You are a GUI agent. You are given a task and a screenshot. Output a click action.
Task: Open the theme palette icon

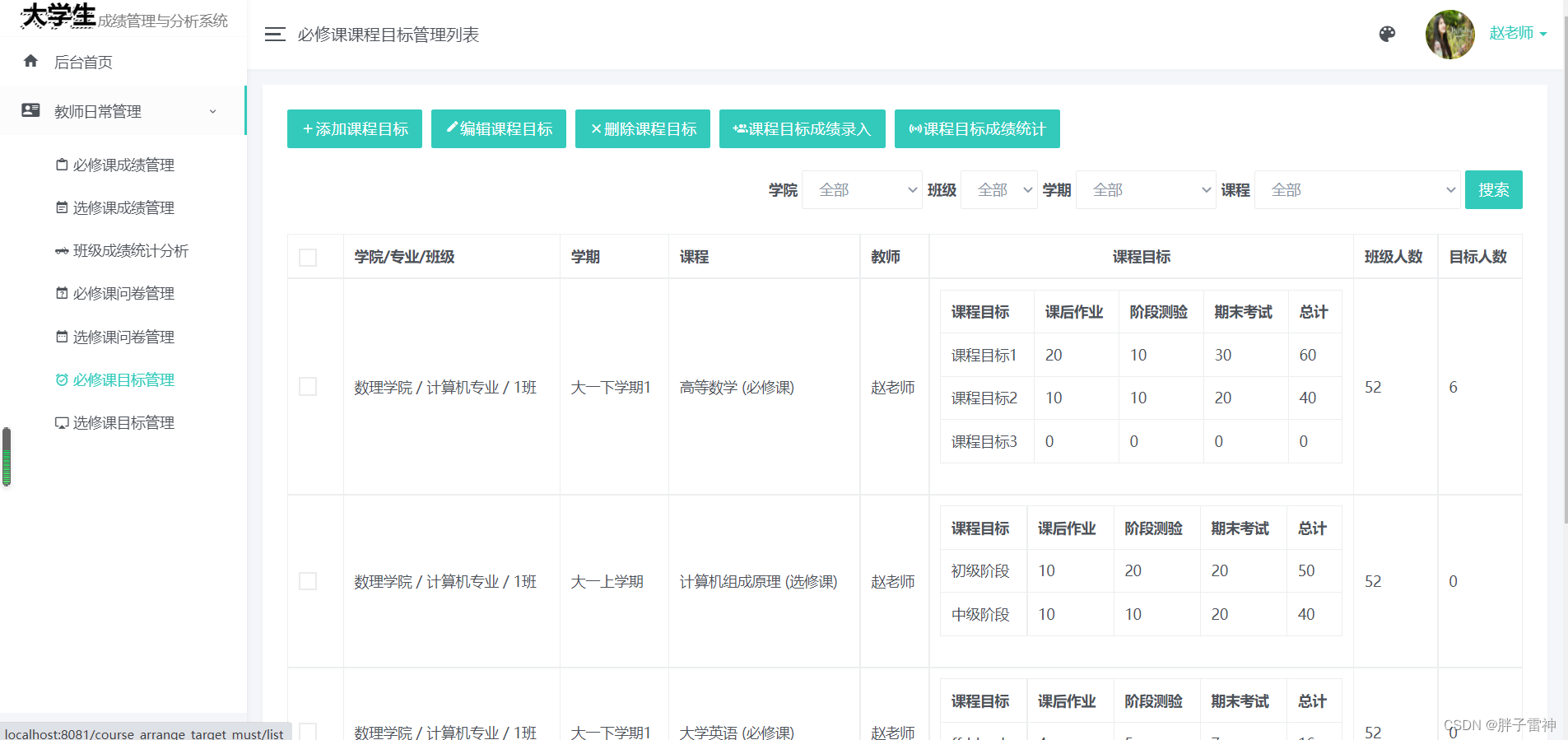pyautogui.click(x=1387, y=34)
